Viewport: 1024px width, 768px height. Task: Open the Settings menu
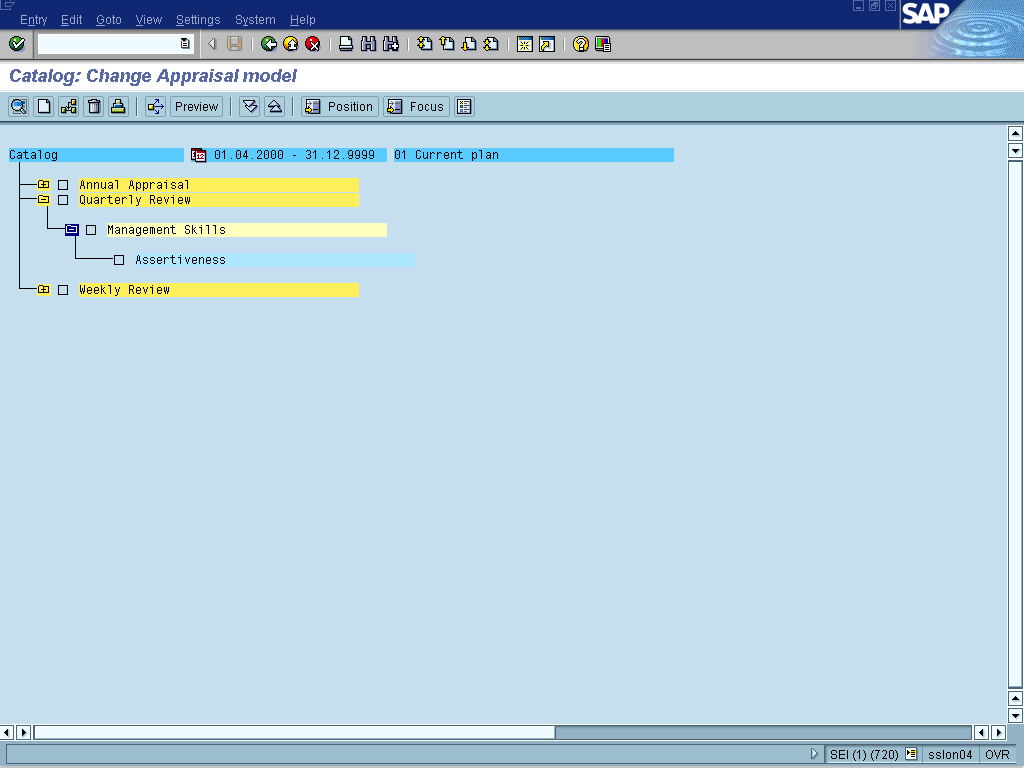click(199, 20)
